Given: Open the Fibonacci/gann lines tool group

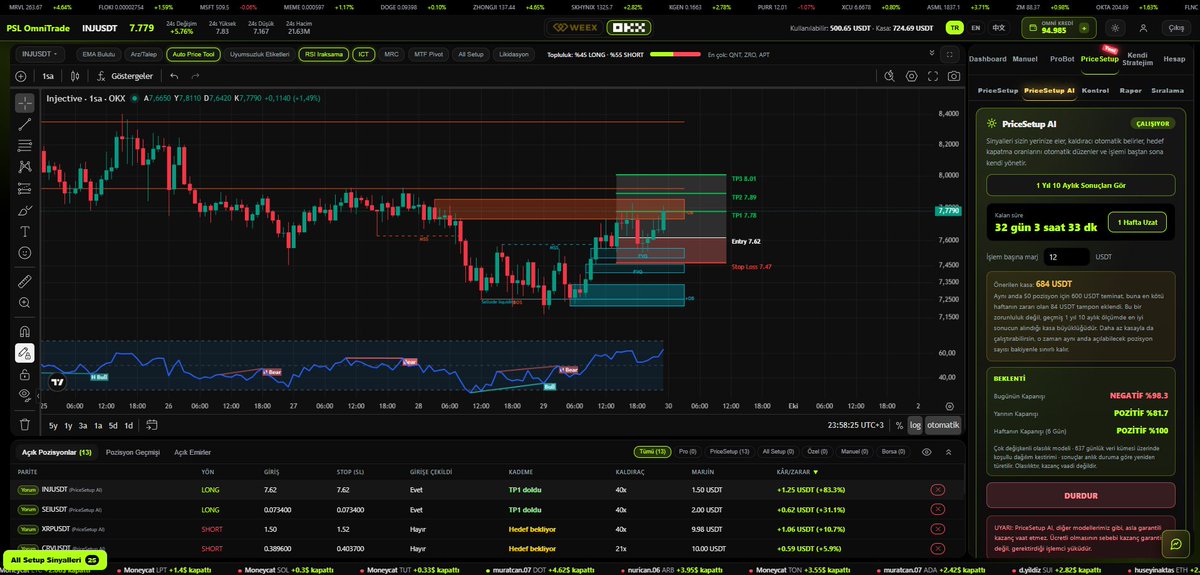Looking at the screenshot, I should tap(25, 145).
